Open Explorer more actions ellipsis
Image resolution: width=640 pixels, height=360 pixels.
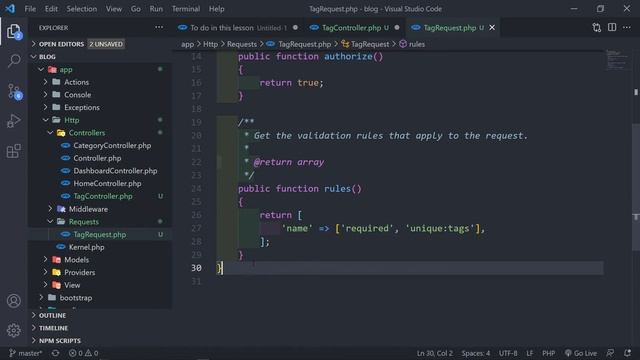pos(159,28)
